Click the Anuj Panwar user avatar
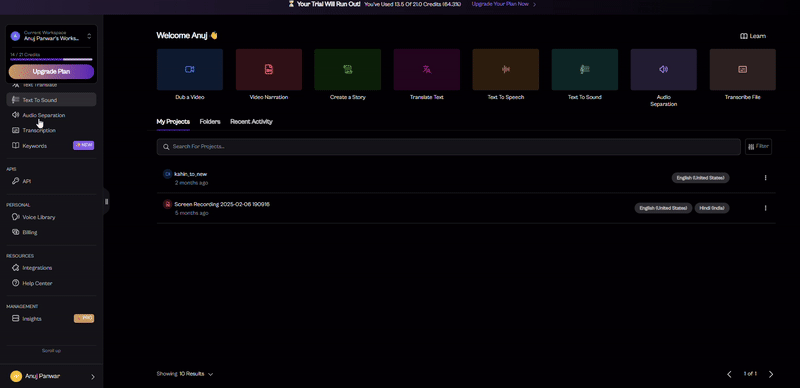 point(16,376)
